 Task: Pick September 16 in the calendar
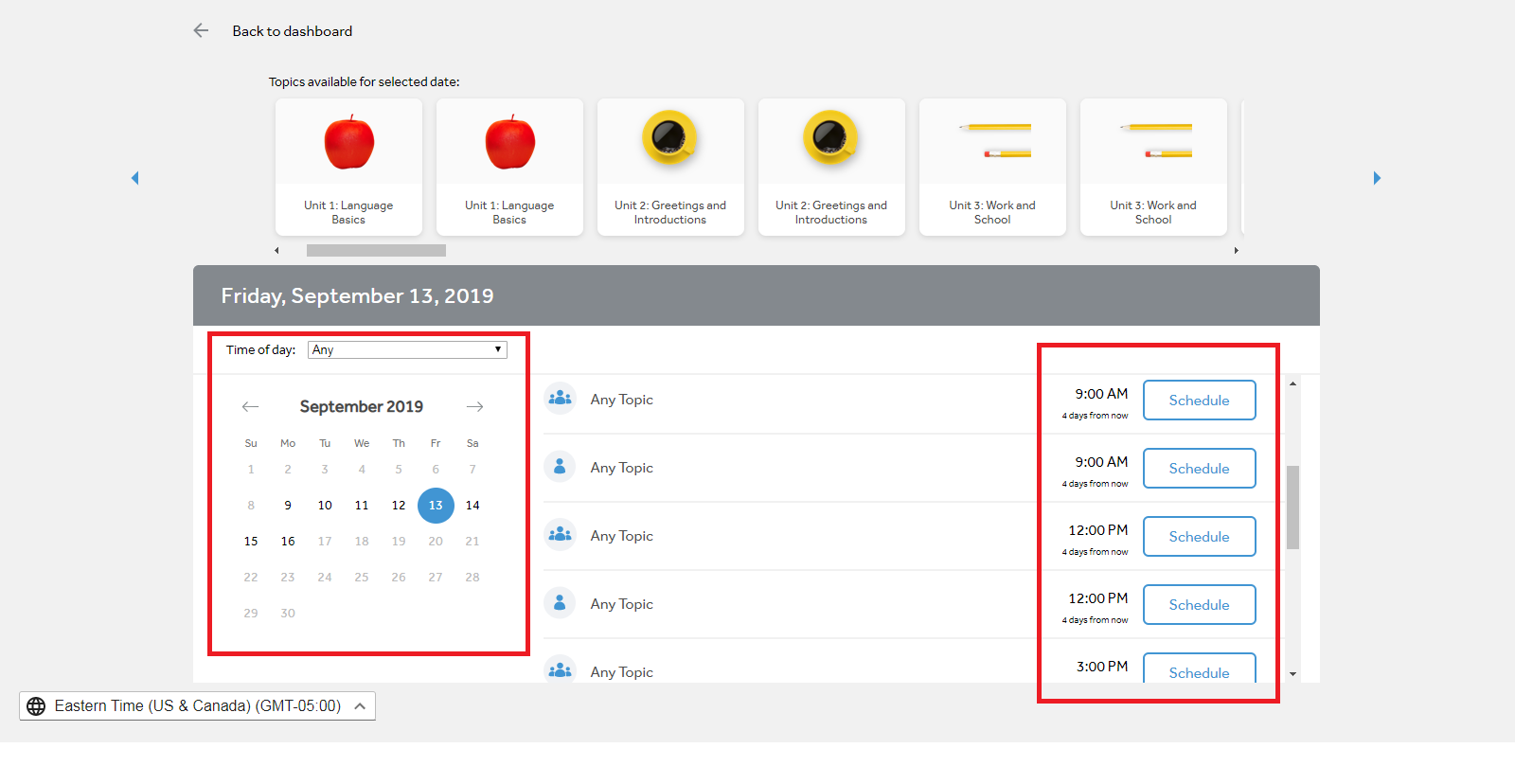[288, 542]
